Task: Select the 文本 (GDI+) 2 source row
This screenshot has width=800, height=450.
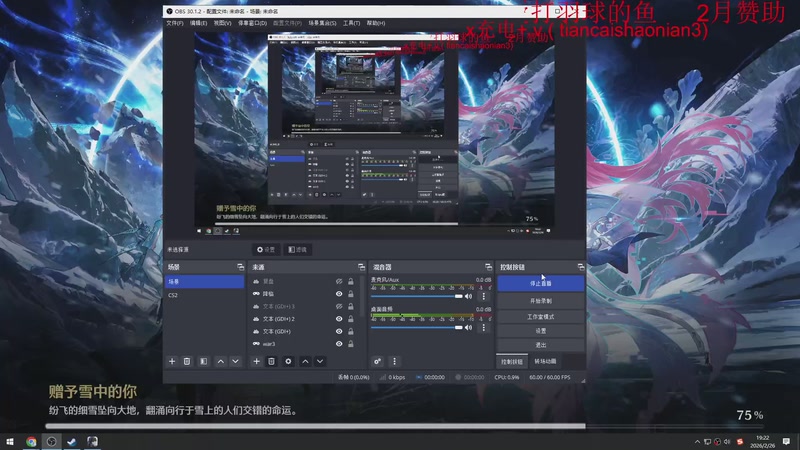Action: pos(304,319)
